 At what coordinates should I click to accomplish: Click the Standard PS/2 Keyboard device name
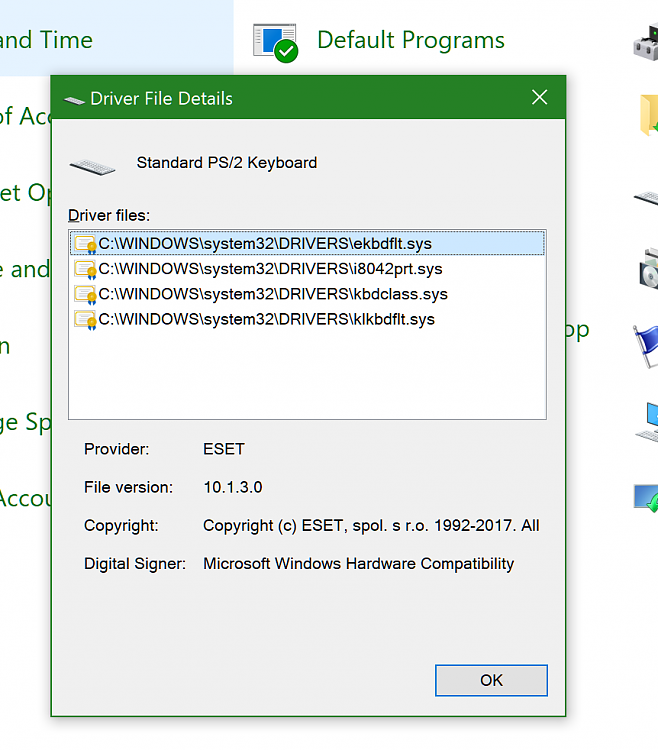(227, 163)
